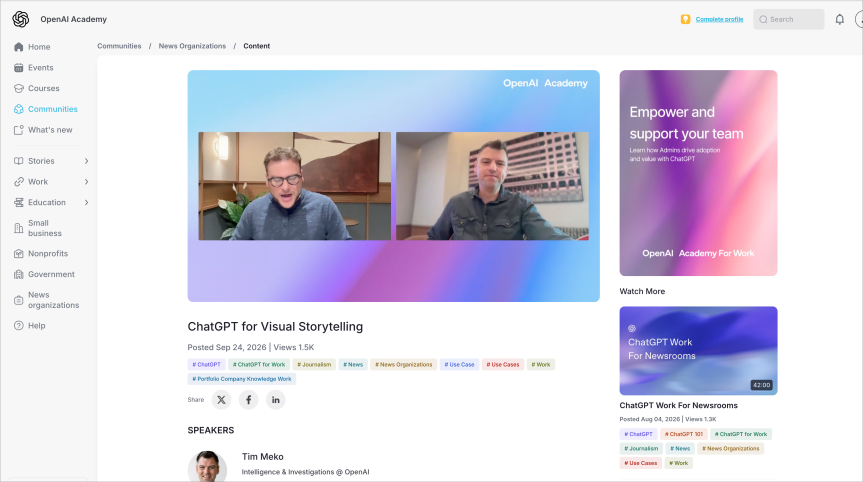Screen dimensions: 863x482
Task: Click the main video's Journalism tag
Action: 314,364
